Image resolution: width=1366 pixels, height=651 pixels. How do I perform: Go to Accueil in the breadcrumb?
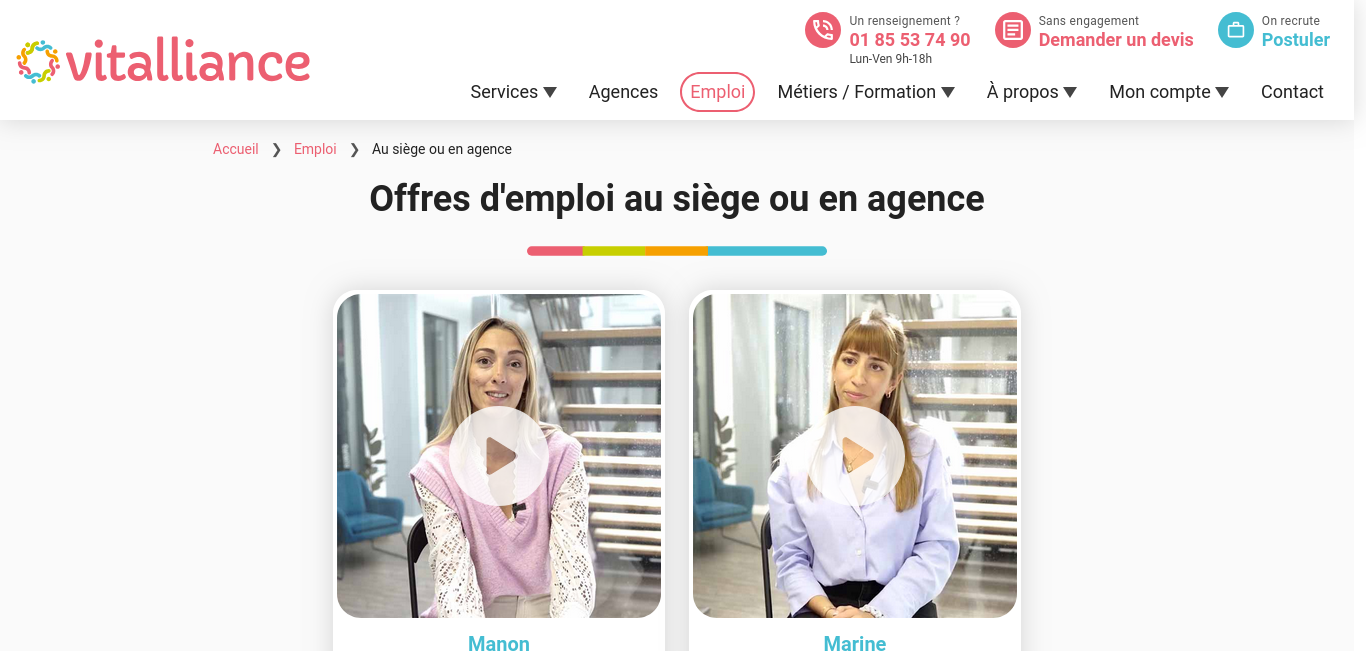pos(236,149)
